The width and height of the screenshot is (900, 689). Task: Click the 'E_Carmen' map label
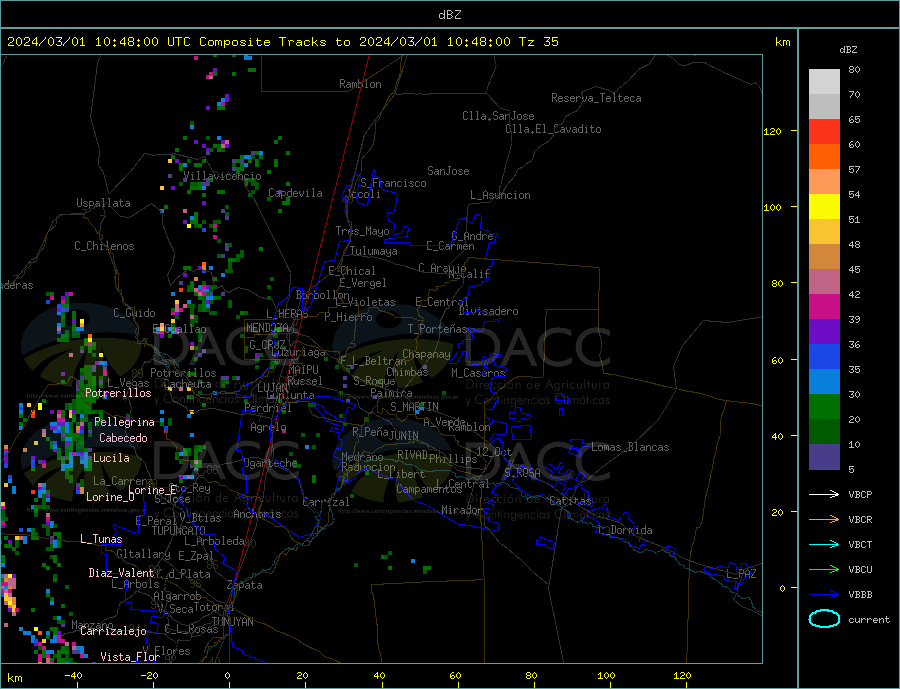450,246
